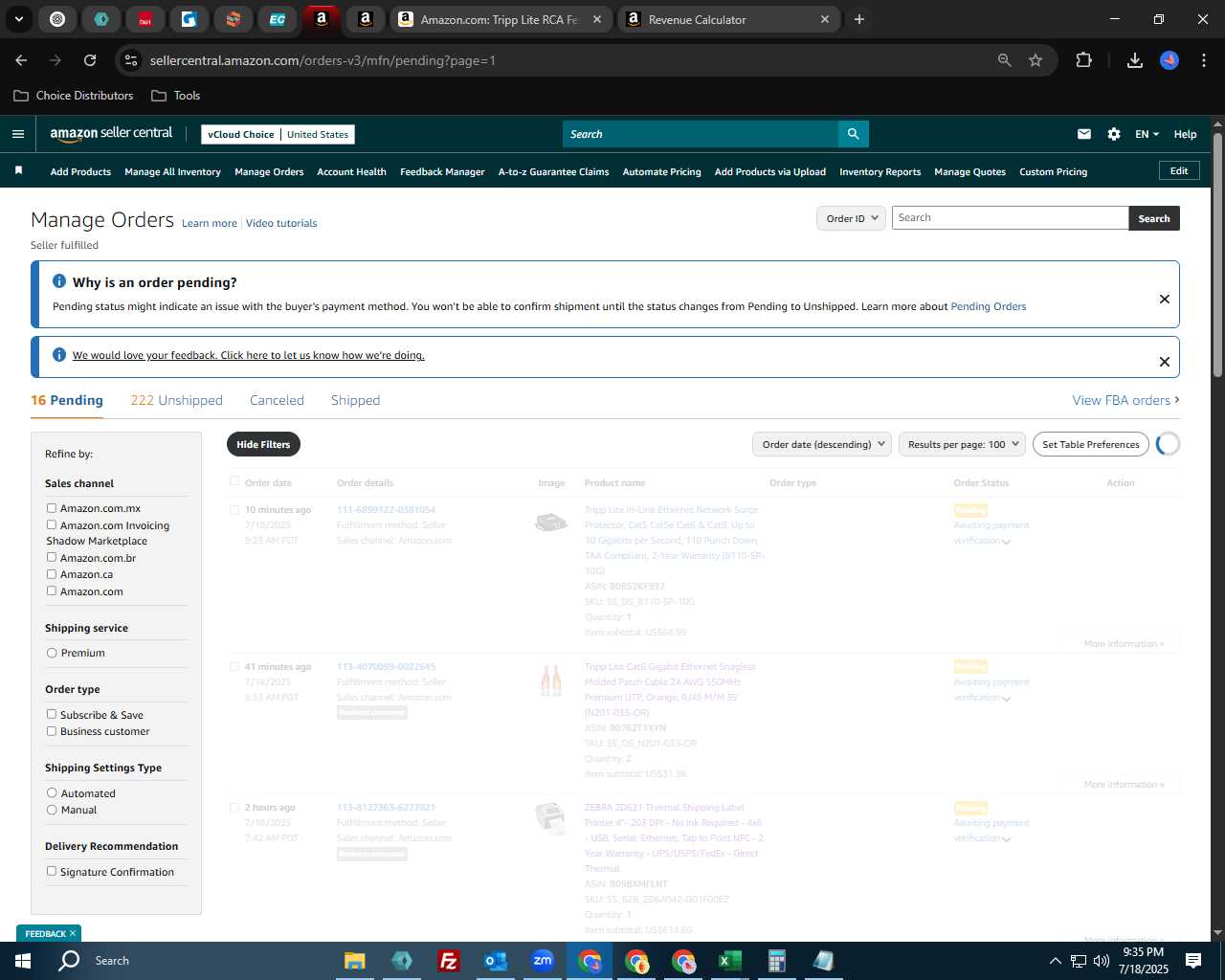Viewport: 1225px width, 980px height.
Task: Click the Amazon Seller Central logo
Action: pyautogui.click(x=111, y=134)
